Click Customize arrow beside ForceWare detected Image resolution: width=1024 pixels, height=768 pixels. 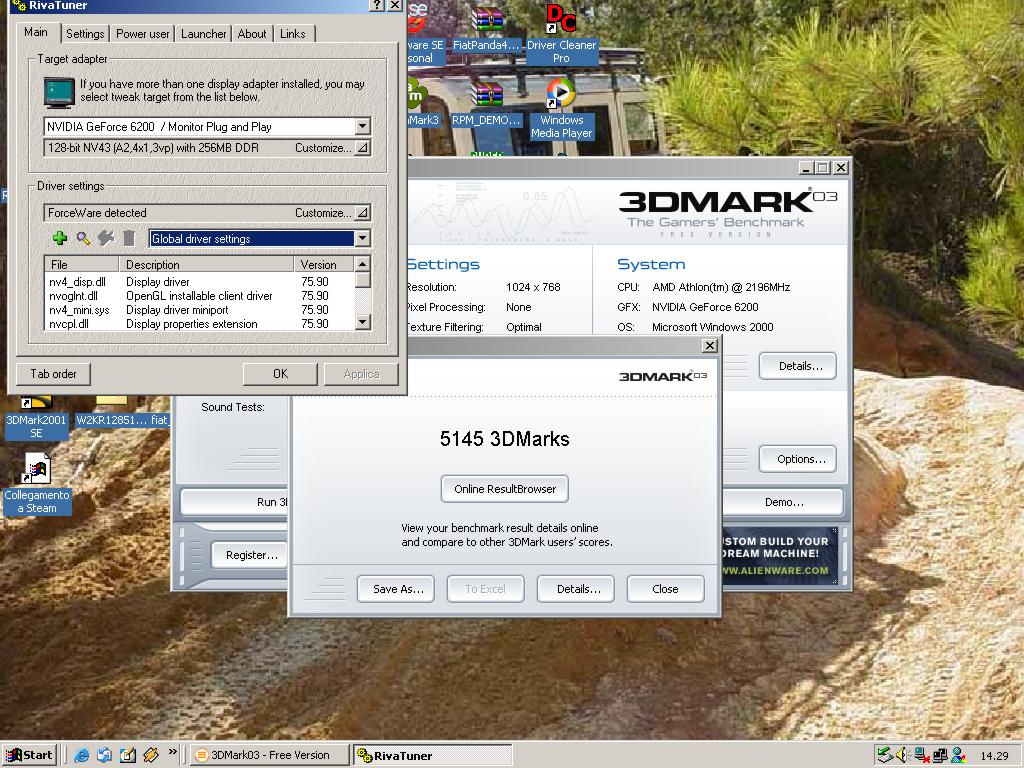[362, 213]
